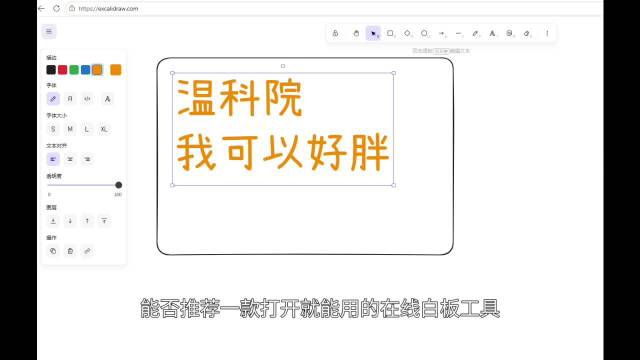The image size is (640, 360).
Task: Choose the hand-drawn font style
Action: 53,99
